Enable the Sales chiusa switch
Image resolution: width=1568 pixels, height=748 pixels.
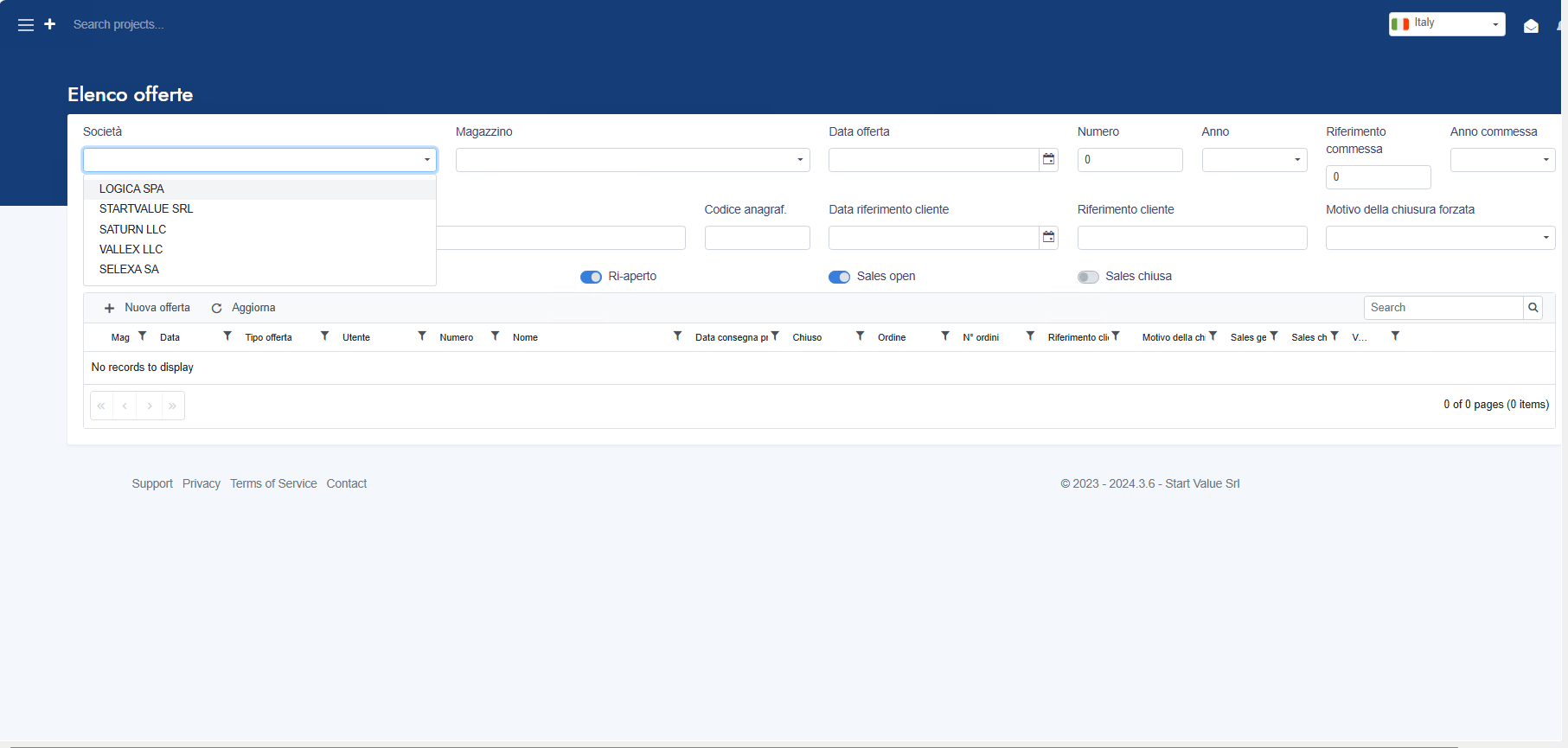click(1088, 277)
